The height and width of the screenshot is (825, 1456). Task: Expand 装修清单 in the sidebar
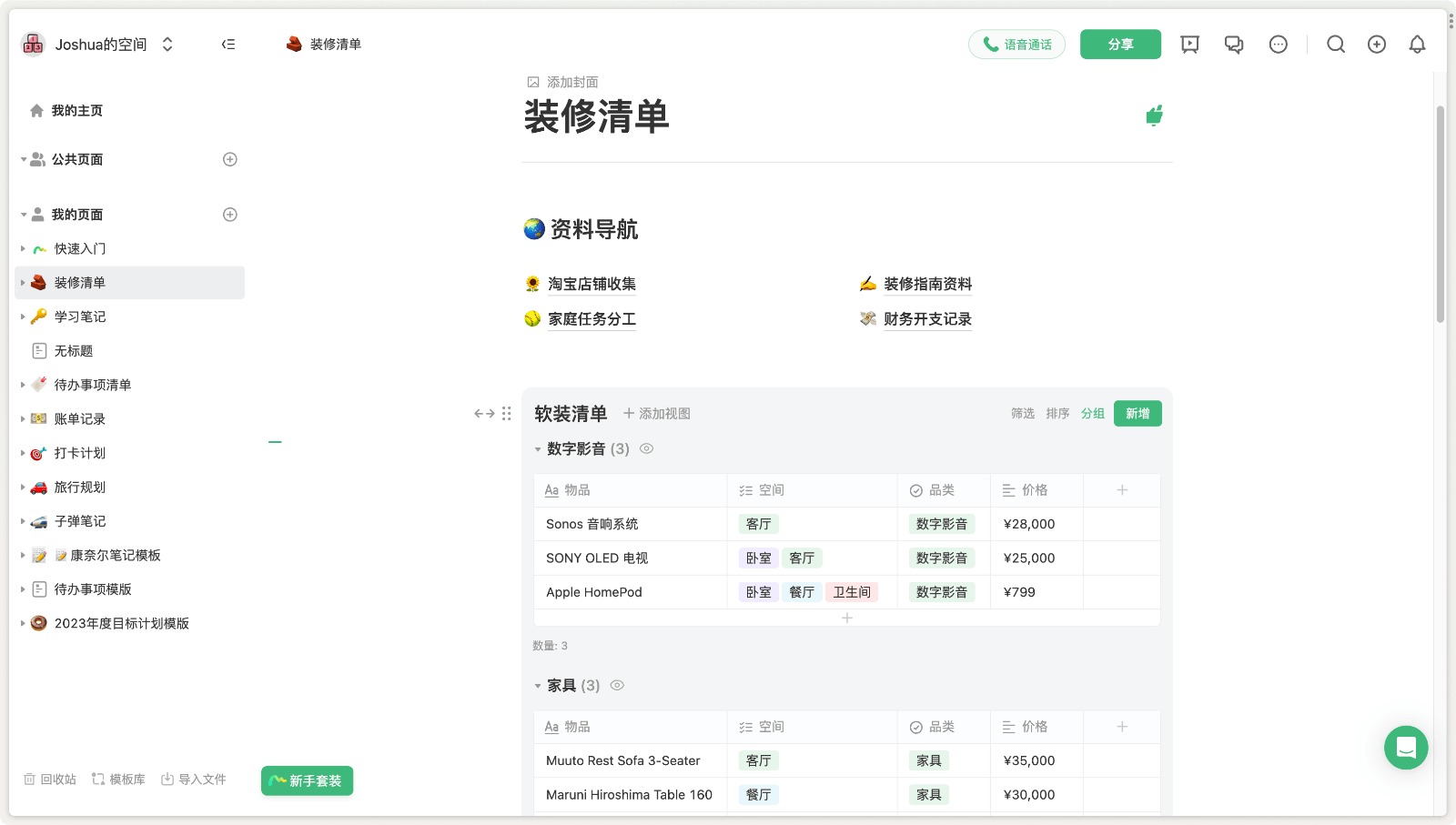tap(22, 282)
